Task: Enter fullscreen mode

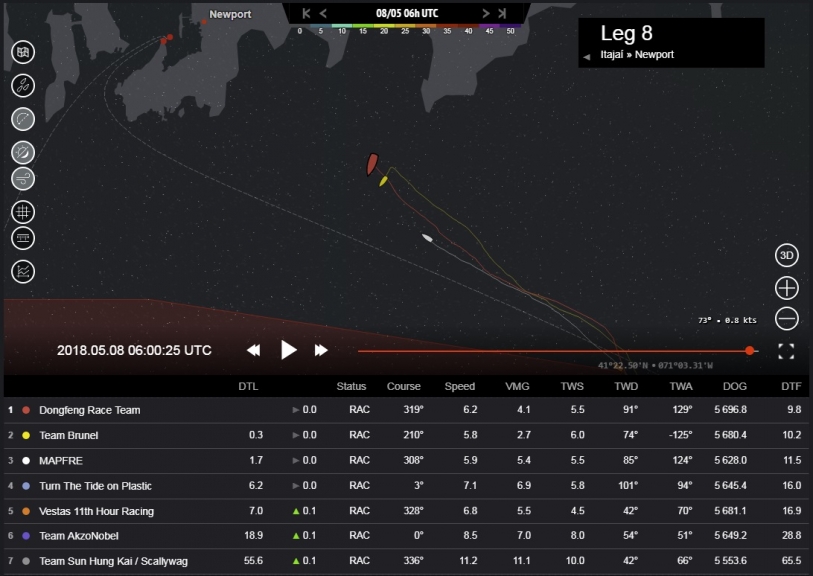Action: point(787,352)
